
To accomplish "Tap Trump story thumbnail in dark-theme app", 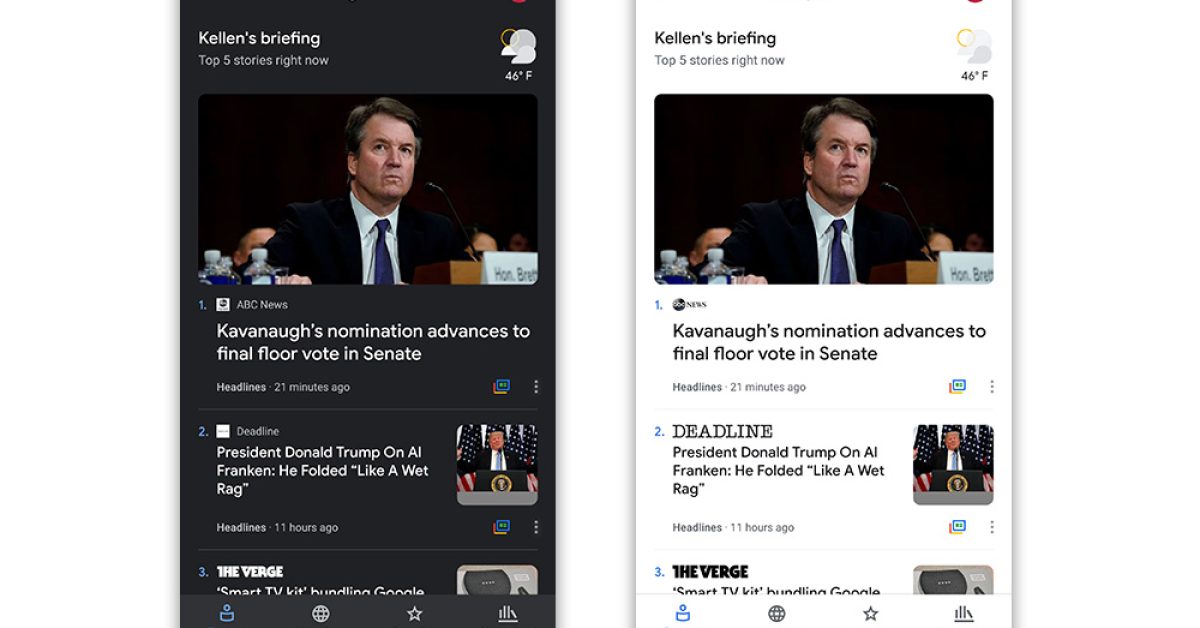I will 497,464.
